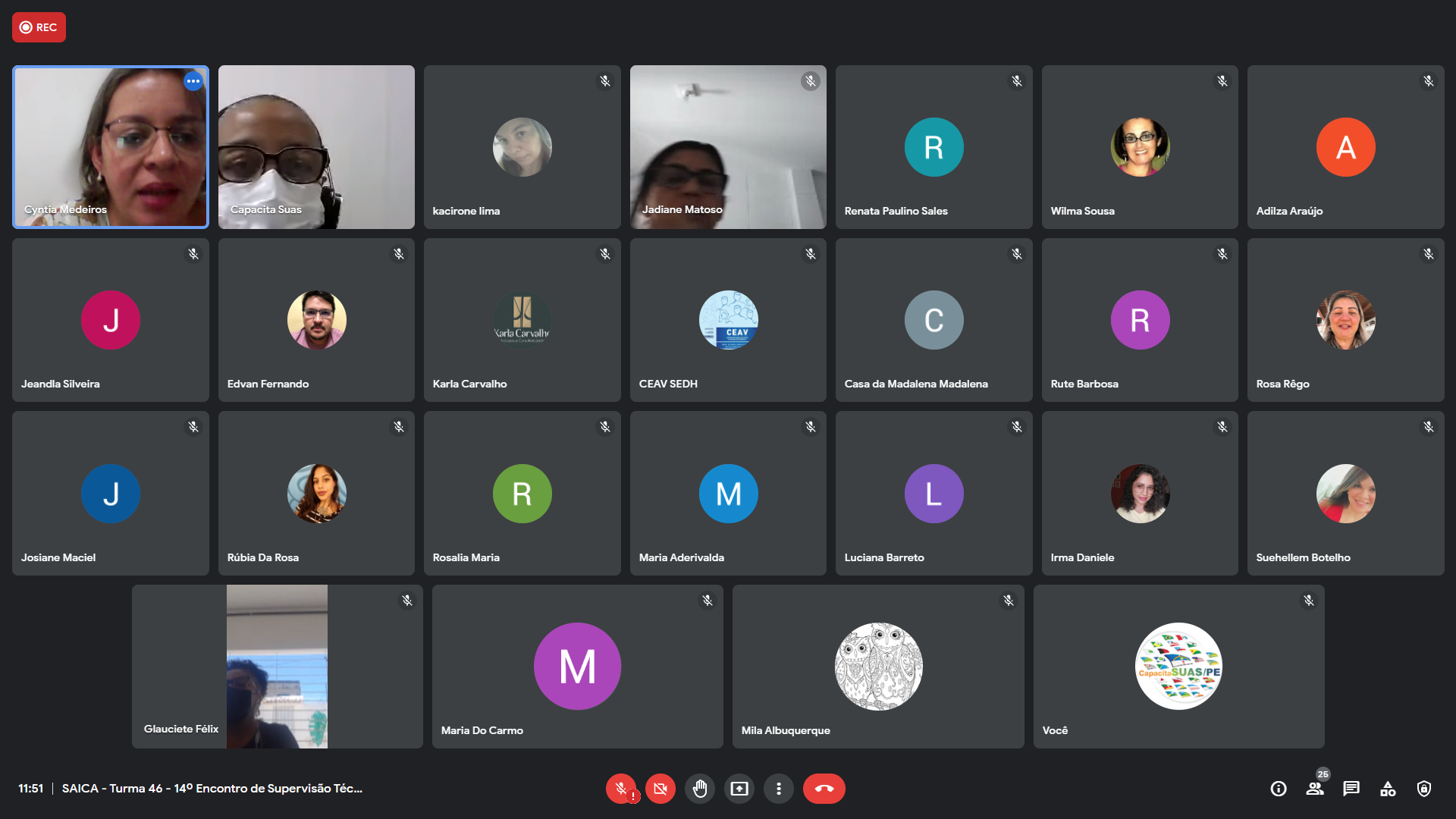Raise hand using the hand icon

click(x=699, y=789)
